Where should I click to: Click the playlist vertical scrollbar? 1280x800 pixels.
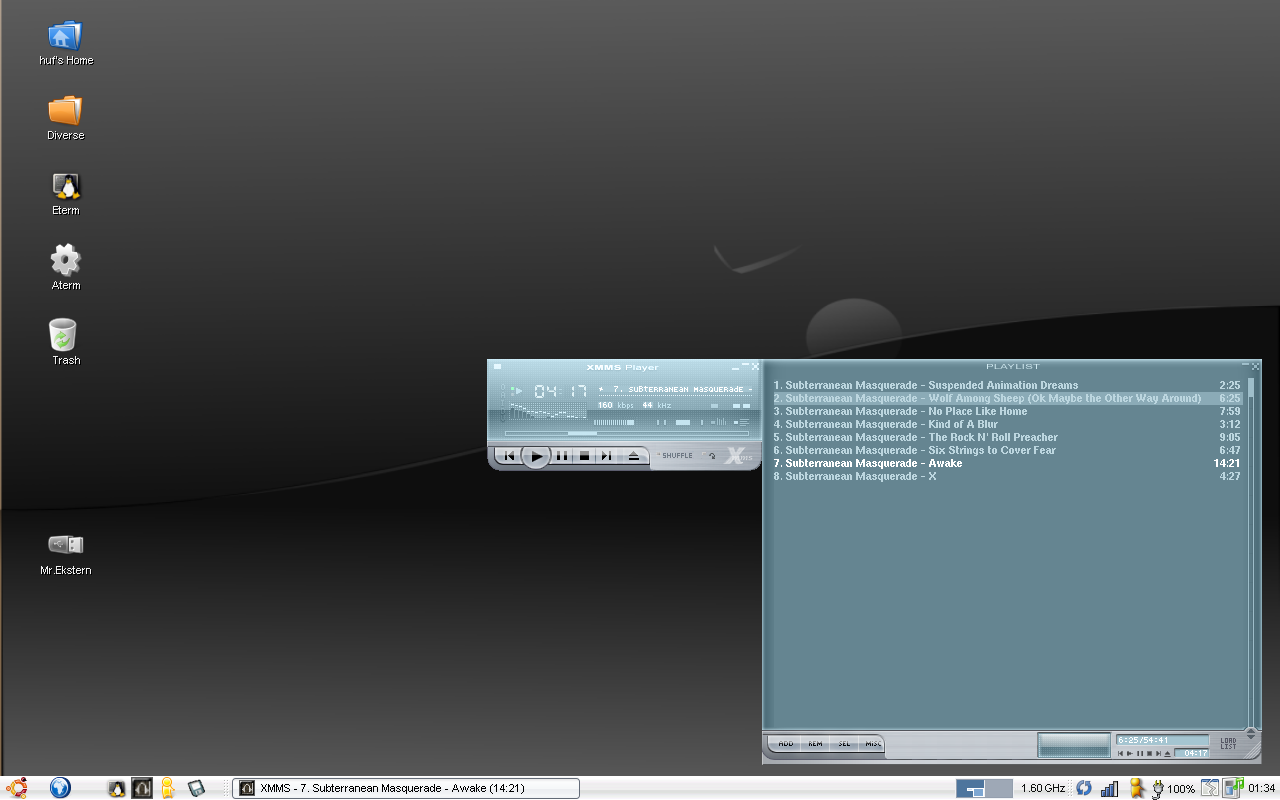1251,552
